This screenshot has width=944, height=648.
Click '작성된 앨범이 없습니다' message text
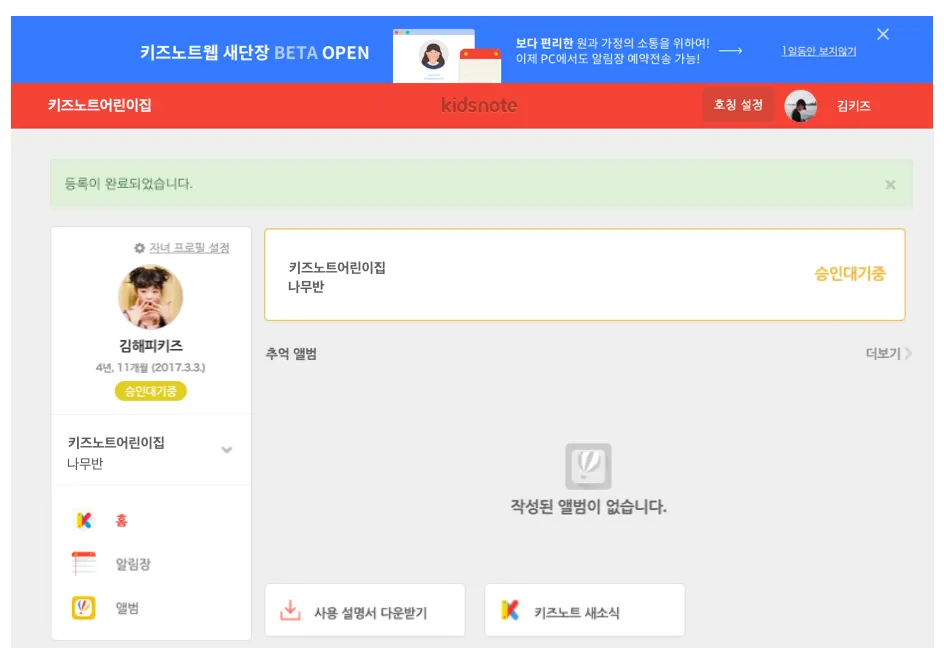point(588,506)
